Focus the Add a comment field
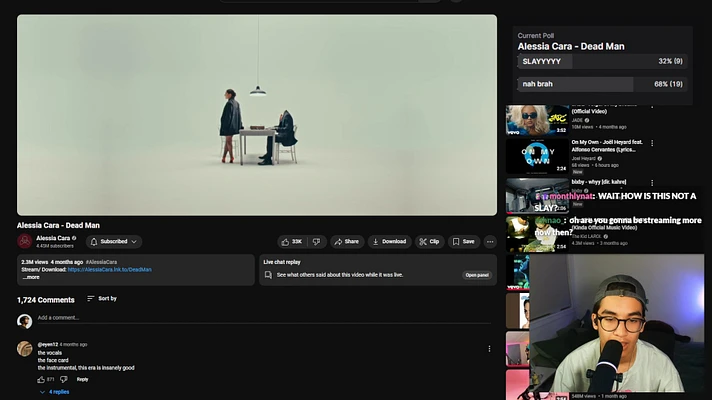 click(x=264, y=318)
